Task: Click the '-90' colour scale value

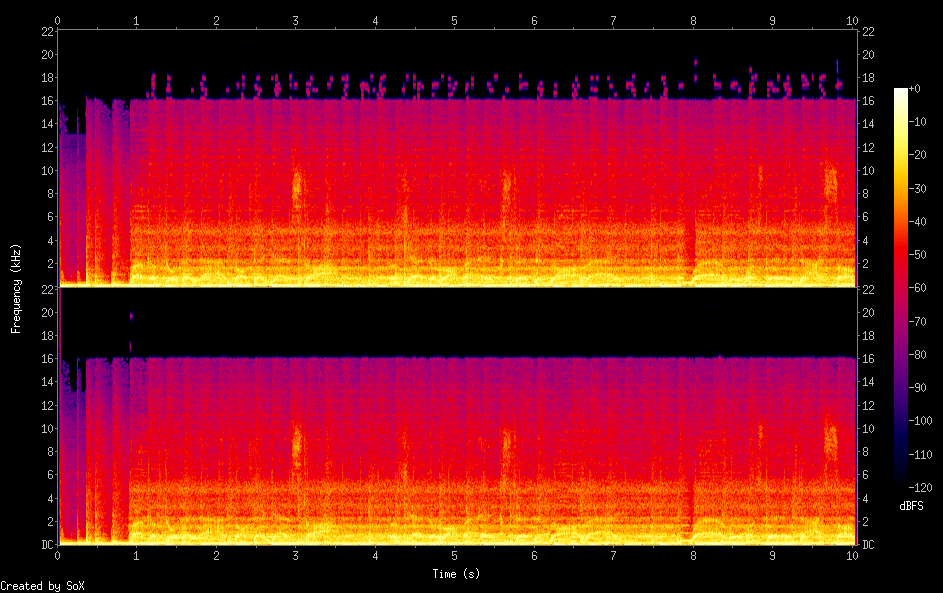Action: pos(917,387)
